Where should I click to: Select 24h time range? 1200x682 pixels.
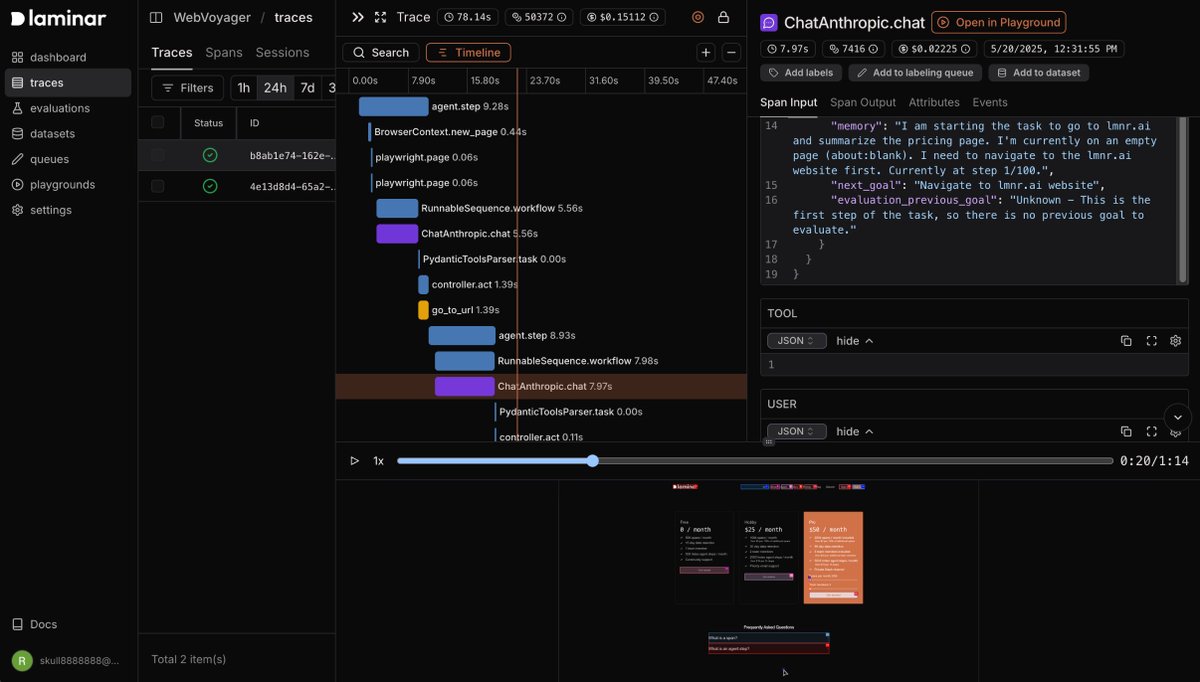pyautogui.click(x=275, y=88)
